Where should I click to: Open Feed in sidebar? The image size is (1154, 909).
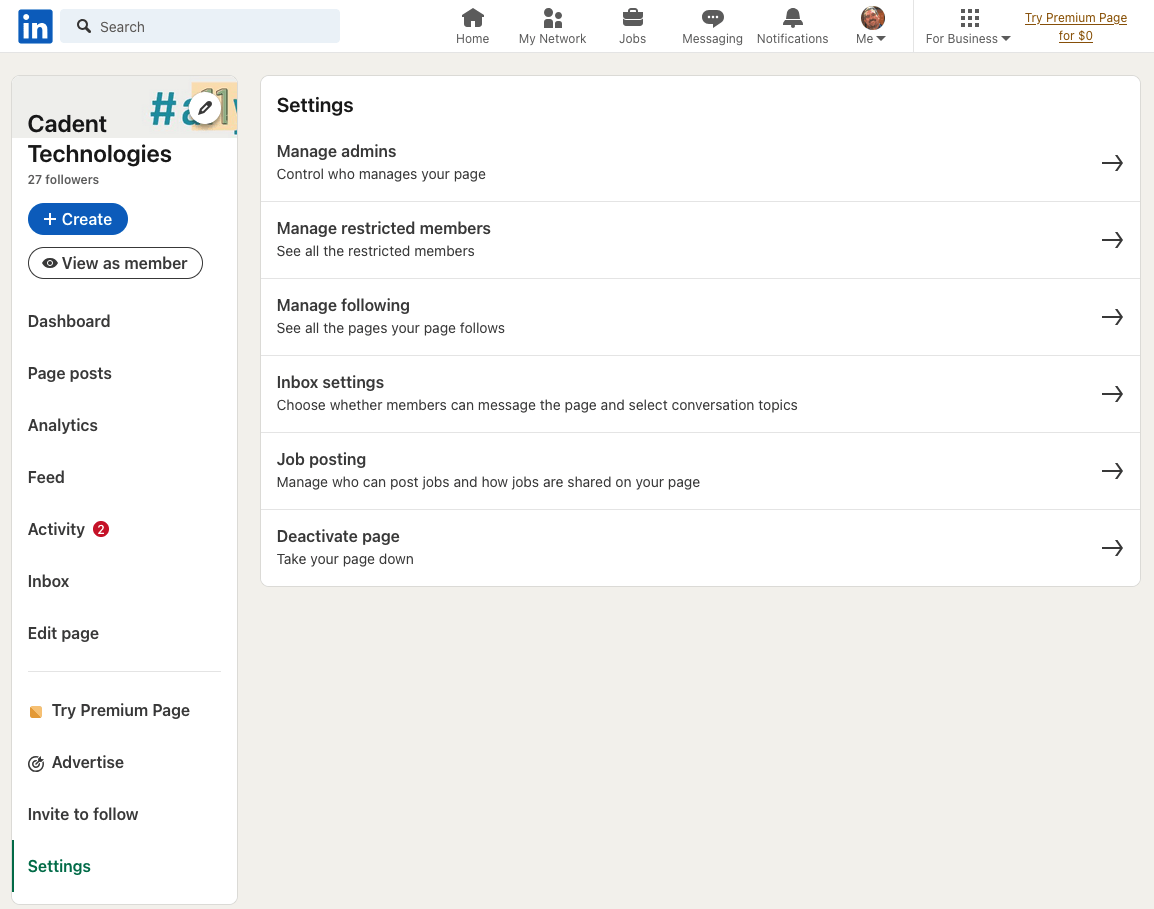click(x=46, y=478)
